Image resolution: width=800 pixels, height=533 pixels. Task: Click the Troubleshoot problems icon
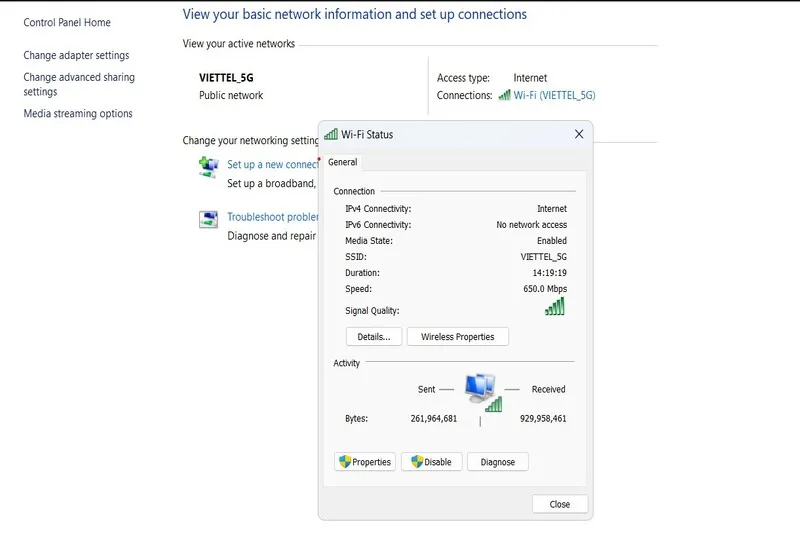(208, 220)
